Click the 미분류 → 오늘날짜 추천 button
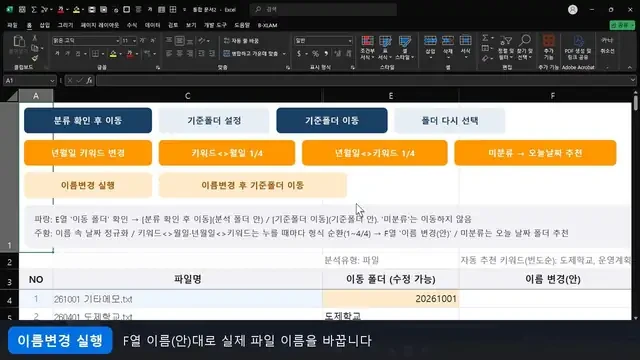This screenshot has height=360, width=640. [535, 153]
